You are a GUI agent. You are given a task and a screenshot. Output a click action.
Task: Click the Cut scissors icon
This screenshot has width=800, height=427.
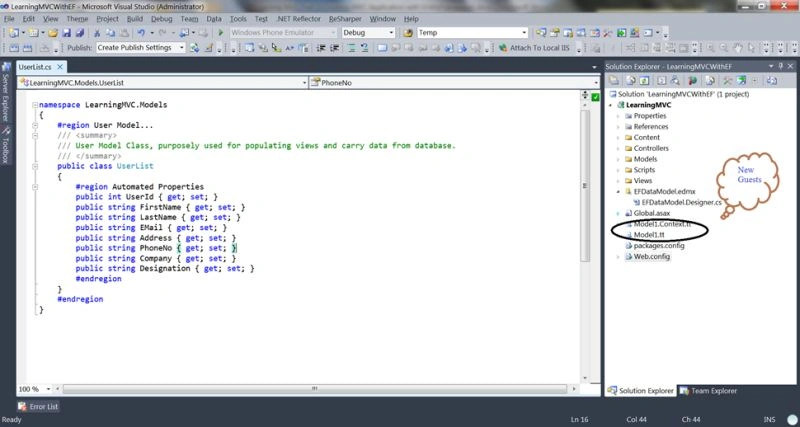point(97,33)
